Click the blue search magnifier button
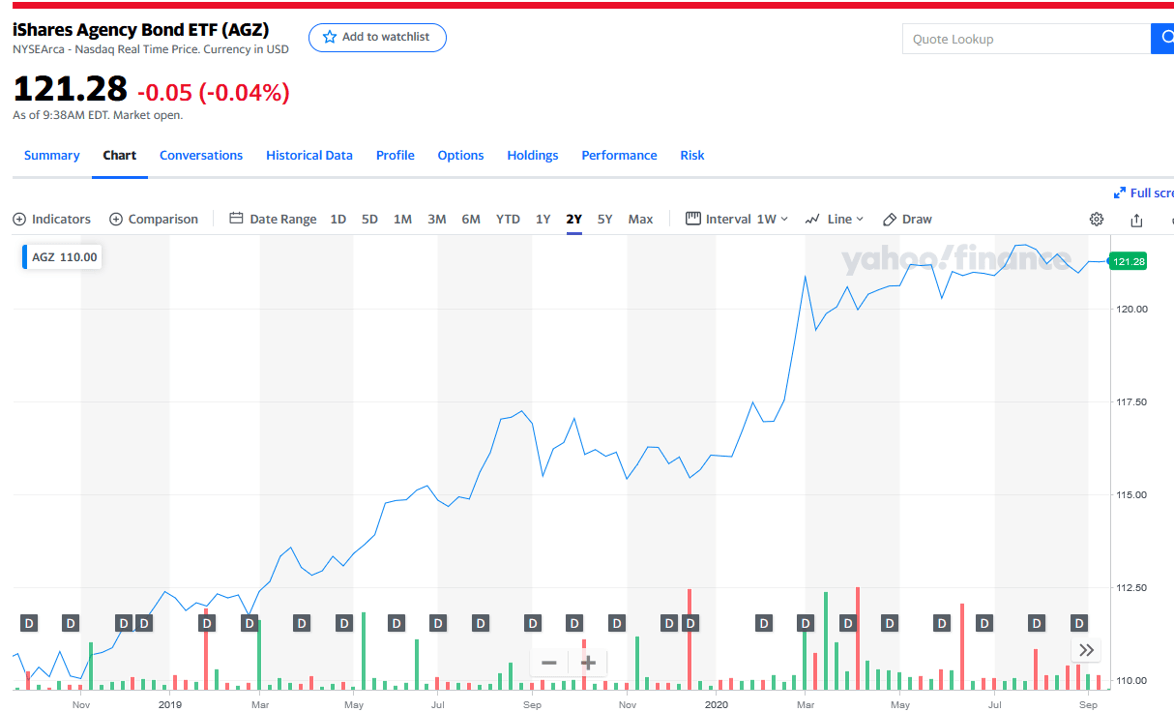 click(x=1164, y=39)
